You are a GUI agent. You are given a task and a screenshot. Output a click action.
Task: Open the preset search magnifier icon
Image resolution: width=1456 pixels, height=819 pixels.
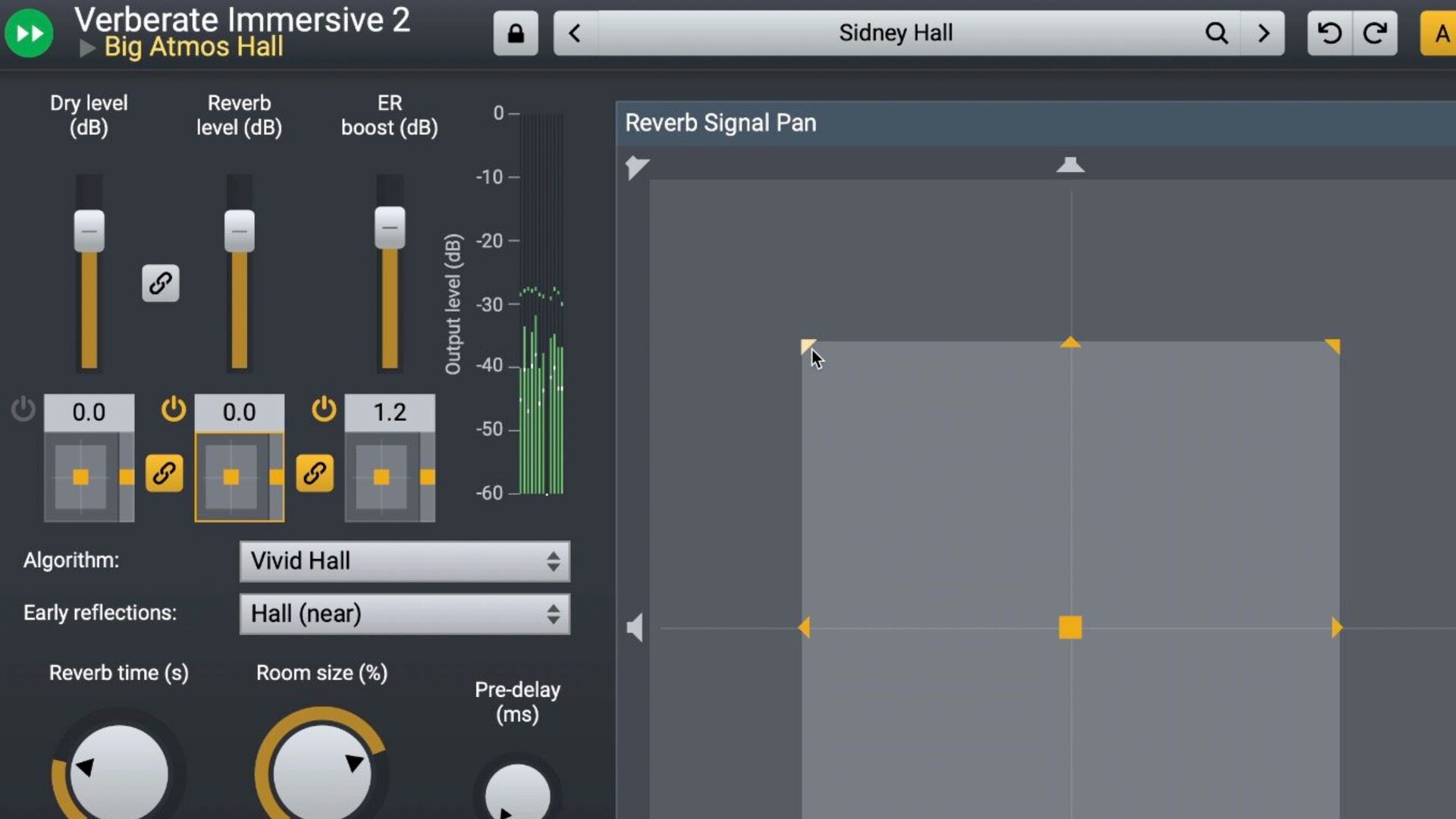1216,33
